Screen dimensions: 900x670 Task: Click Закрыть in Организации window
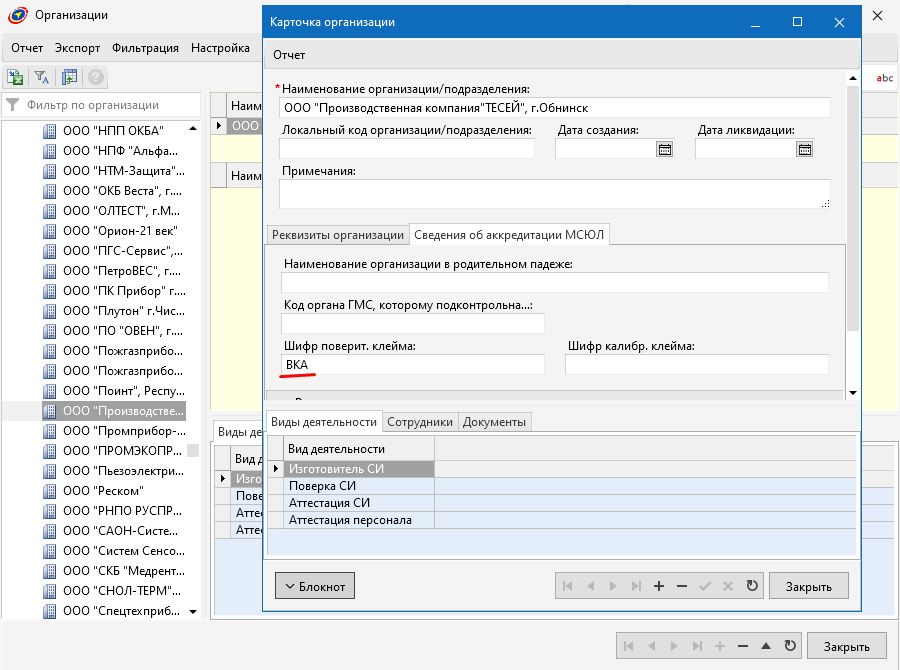tap(846, 646)
